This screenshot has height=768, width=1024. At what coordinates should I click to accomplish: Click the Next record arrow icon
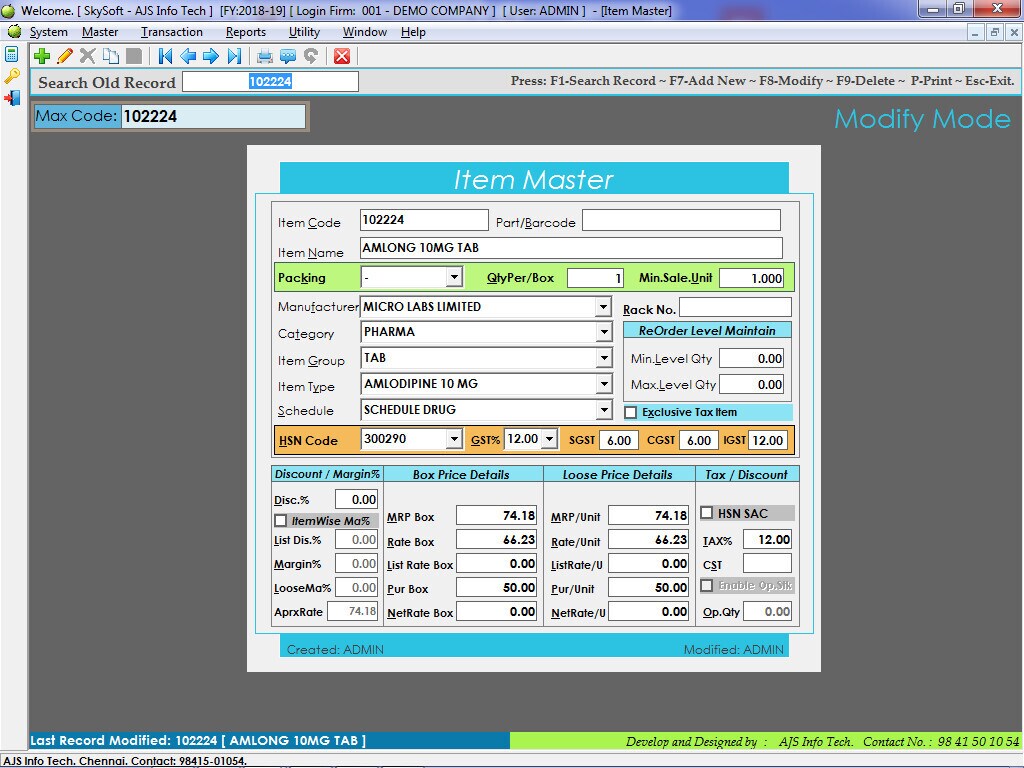point(210,57)
